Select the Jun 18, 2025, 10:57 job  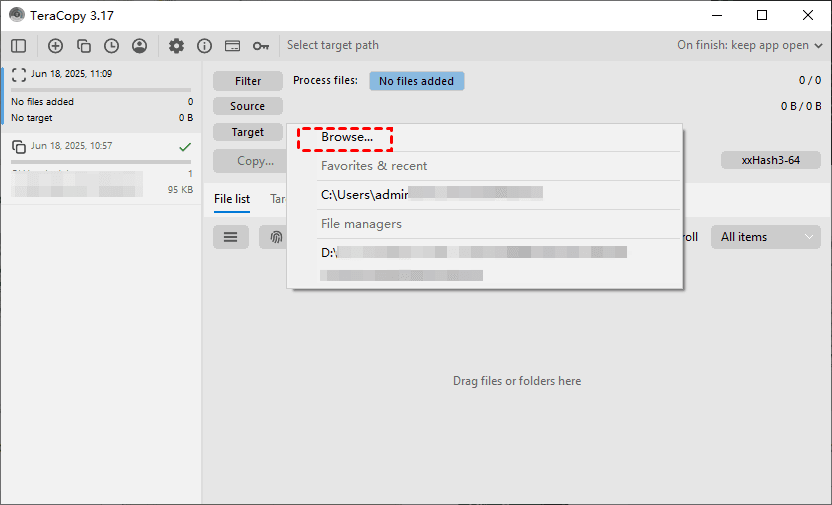tap(101, 168)
